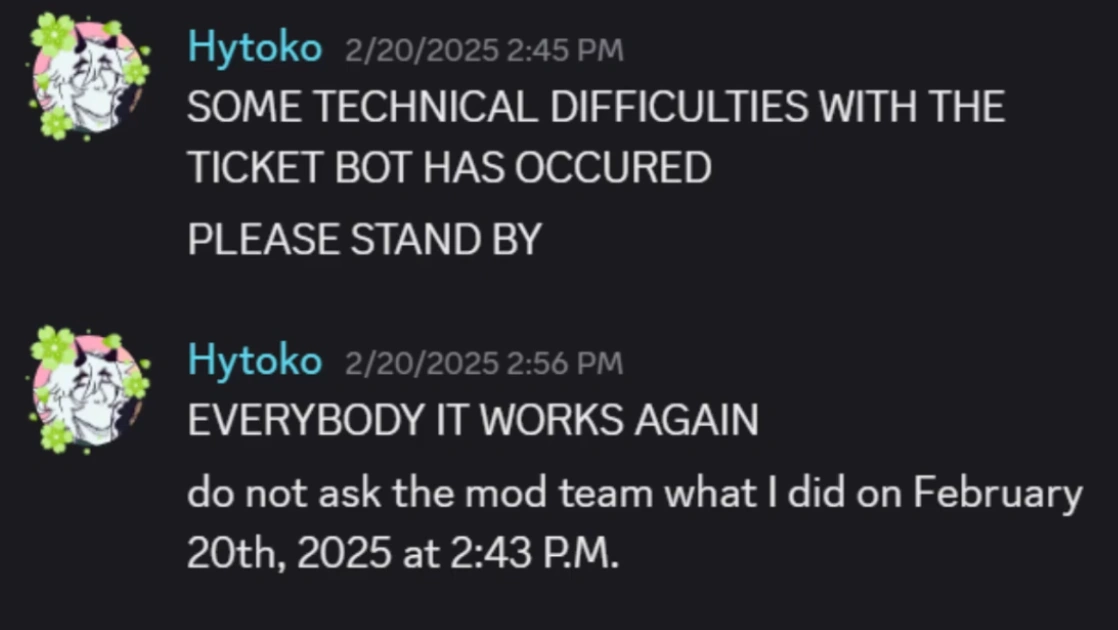This screenshot has height=630, width=1118.
Task: Click the 2/20/2025 2:45 PM timestamp
Action: point(483,48)
